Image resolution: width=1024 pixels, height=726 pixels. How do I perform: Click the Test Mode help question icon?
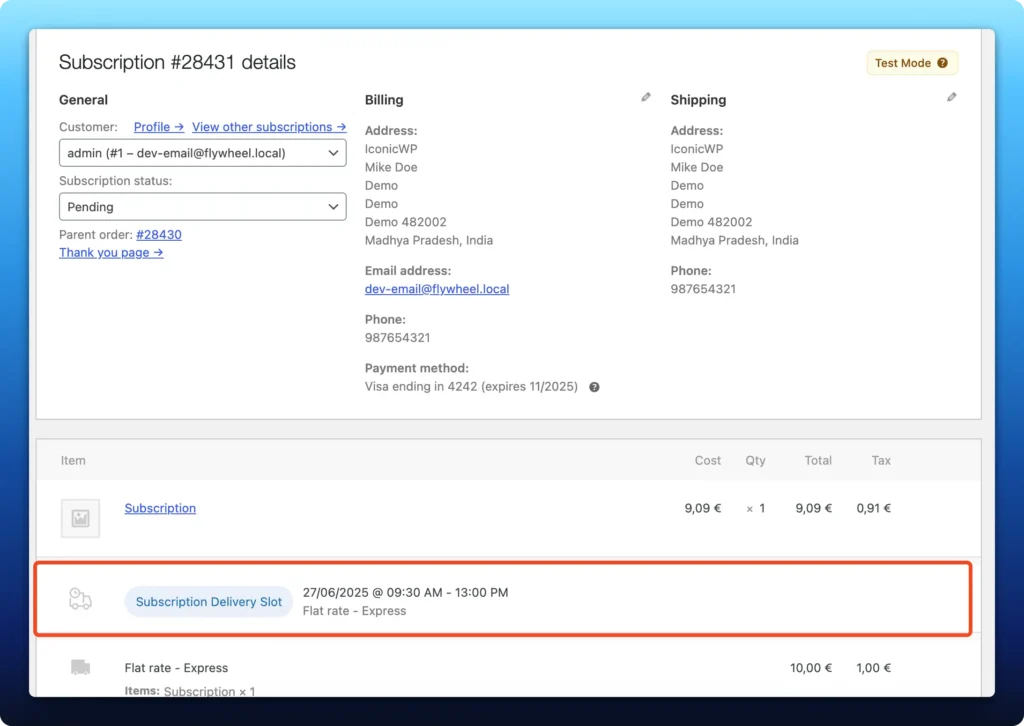point(942,63)
